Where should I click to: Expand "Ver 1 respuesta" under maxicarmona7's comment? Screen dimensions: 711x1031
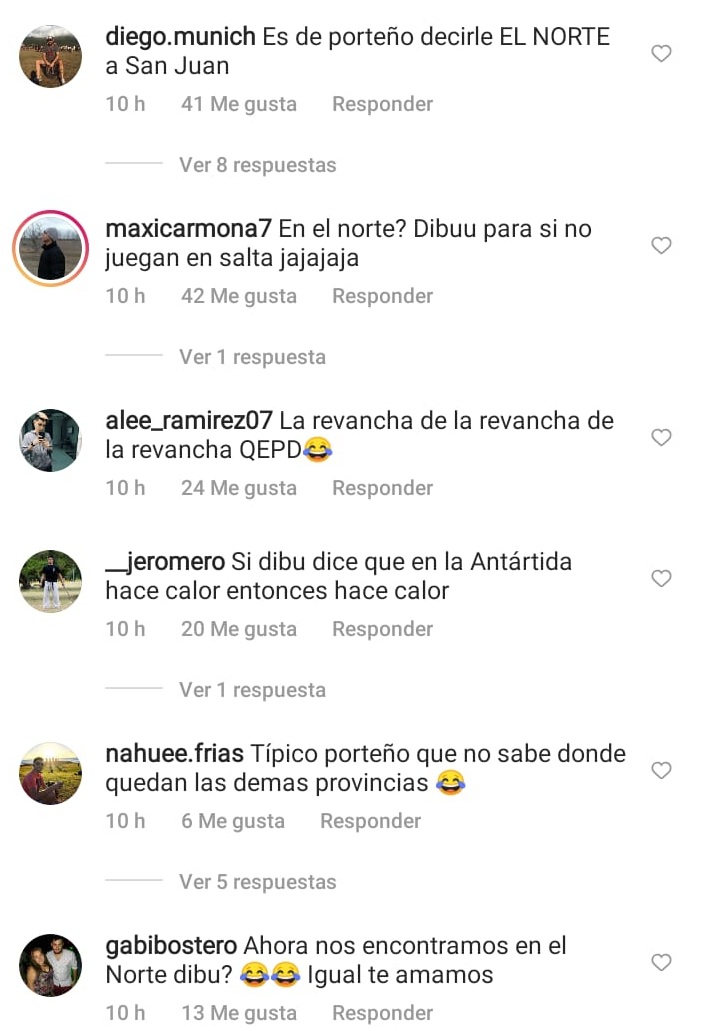(253, 357)
